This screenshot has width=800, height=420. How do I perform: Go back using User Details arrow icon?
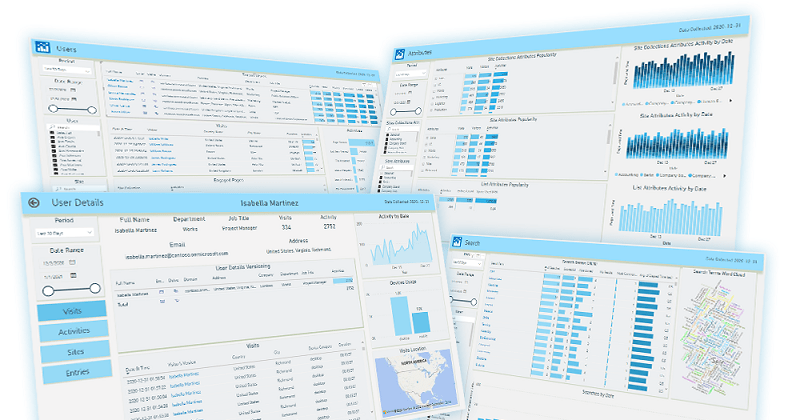pyautogui.click(x=34, y=203)
